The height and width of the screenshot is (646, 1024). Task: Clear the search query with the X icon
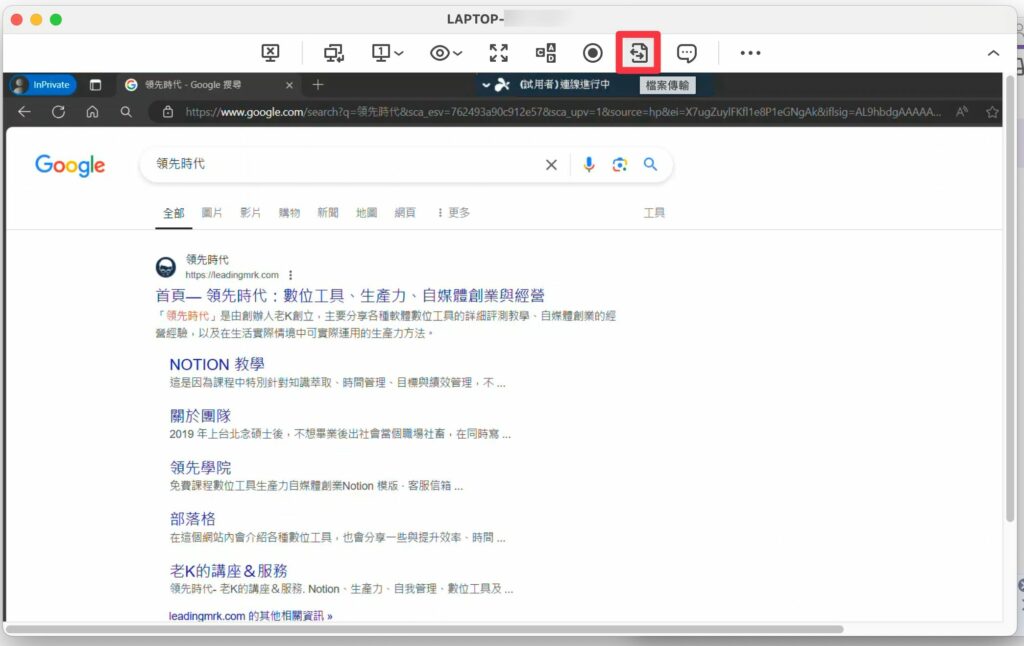tap(551, 165)
